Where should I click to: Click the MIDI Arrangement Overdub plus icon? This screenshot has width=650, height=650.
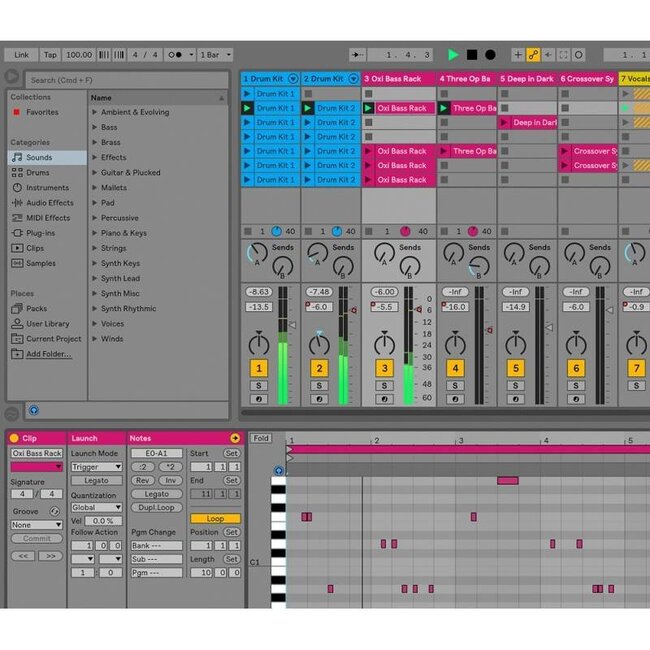pos(518,55)
